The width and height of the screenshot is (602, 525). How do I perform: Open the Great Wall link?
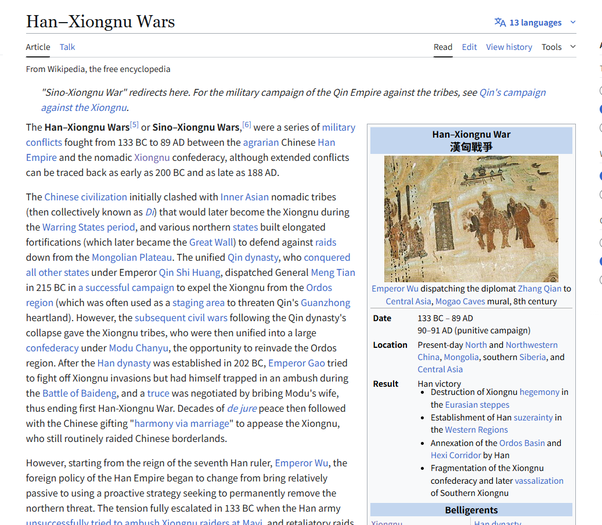click(211, 242)
